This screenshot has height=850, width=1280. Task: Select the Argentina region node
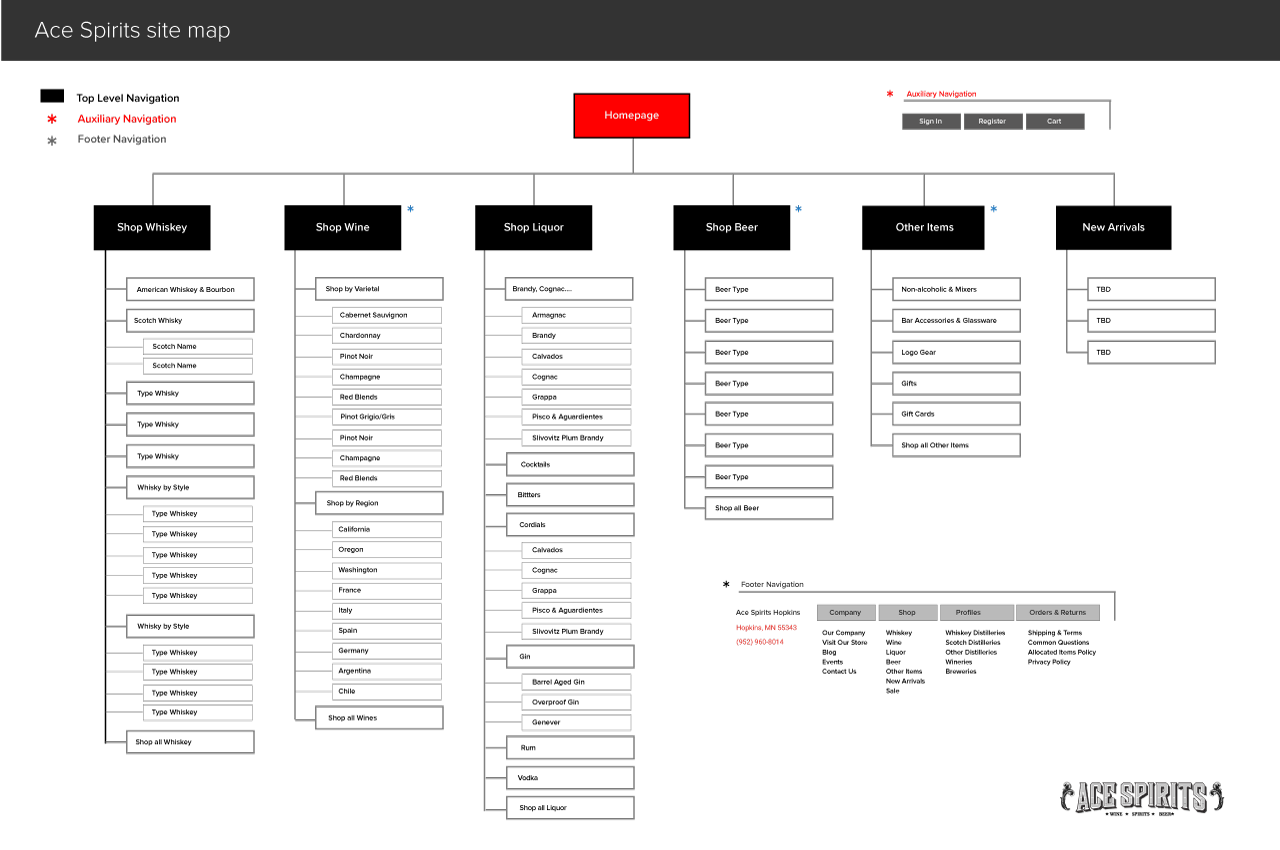coord(387,671)
